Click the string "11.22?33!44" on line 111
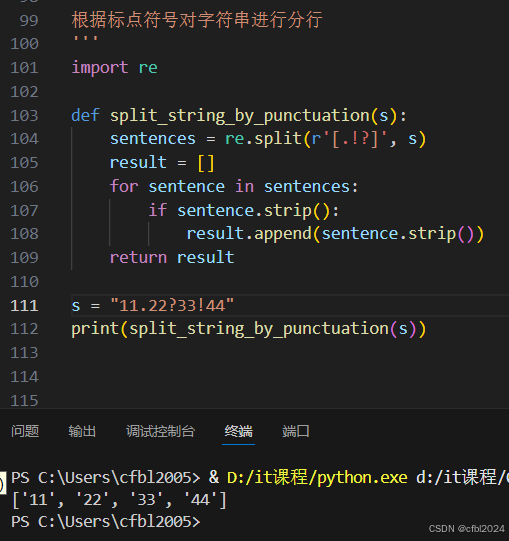509x541 pixels. (x=172, y=306)
